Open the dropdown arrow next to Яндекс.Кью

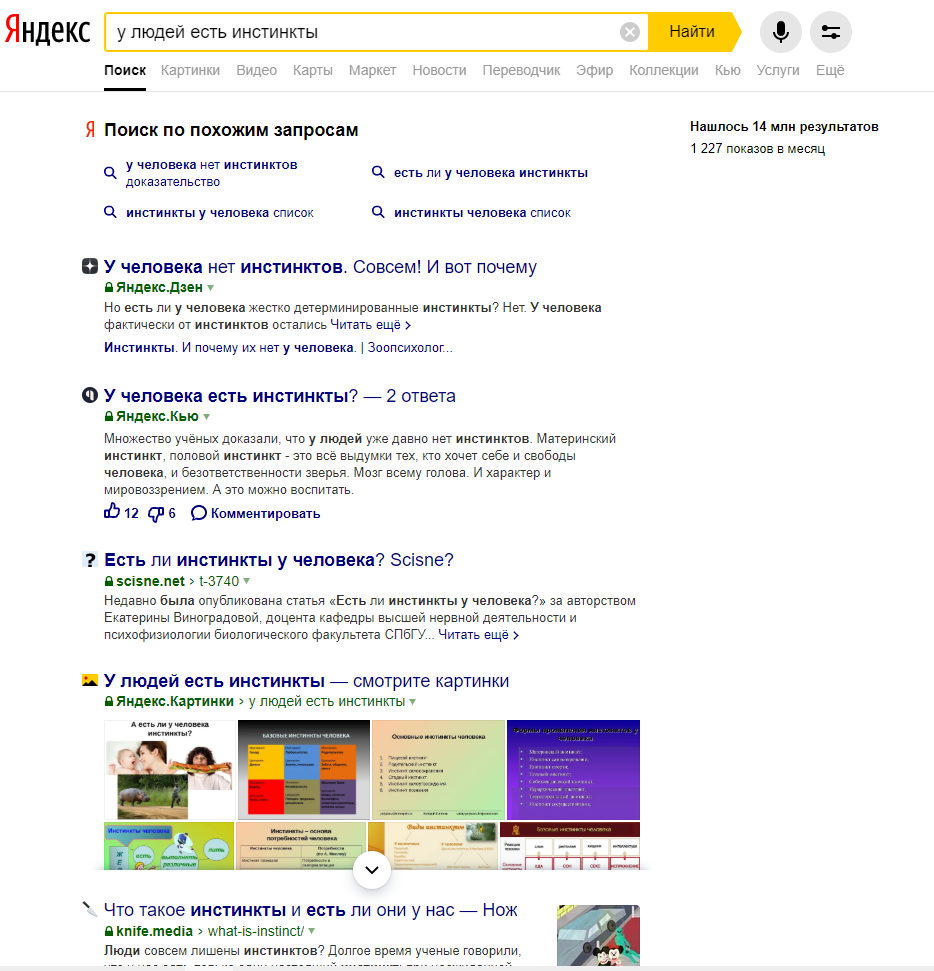(x=207, y=417)
